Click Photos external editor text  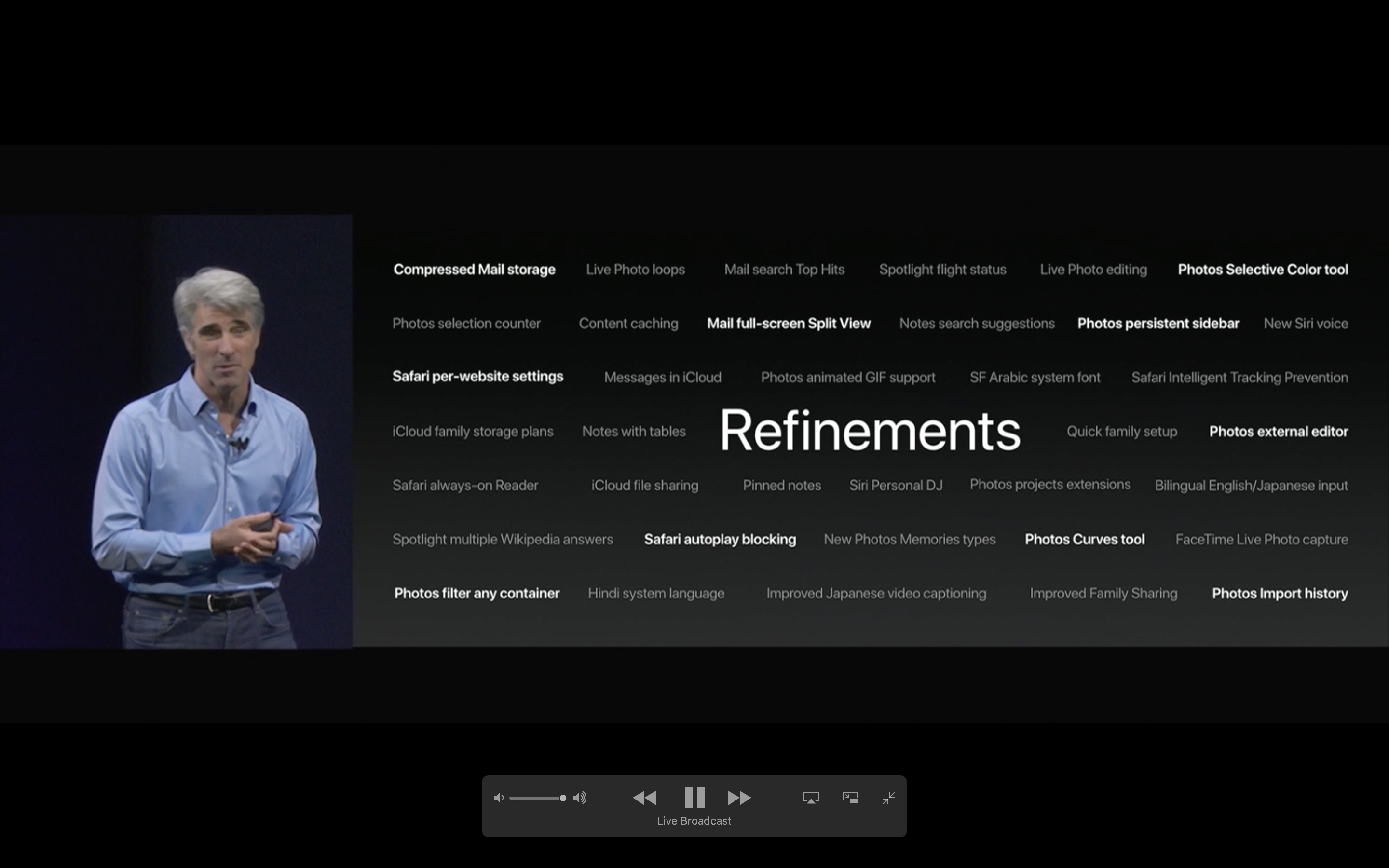tap(1279, 431)
